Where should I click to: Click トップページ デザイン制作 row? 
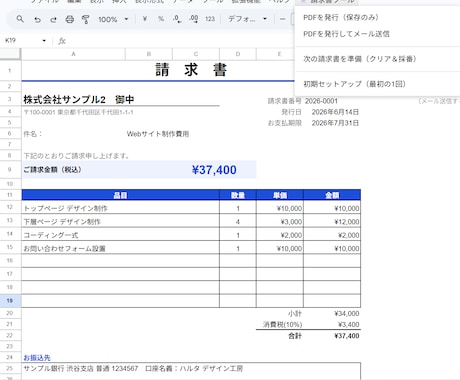[120, 208]
